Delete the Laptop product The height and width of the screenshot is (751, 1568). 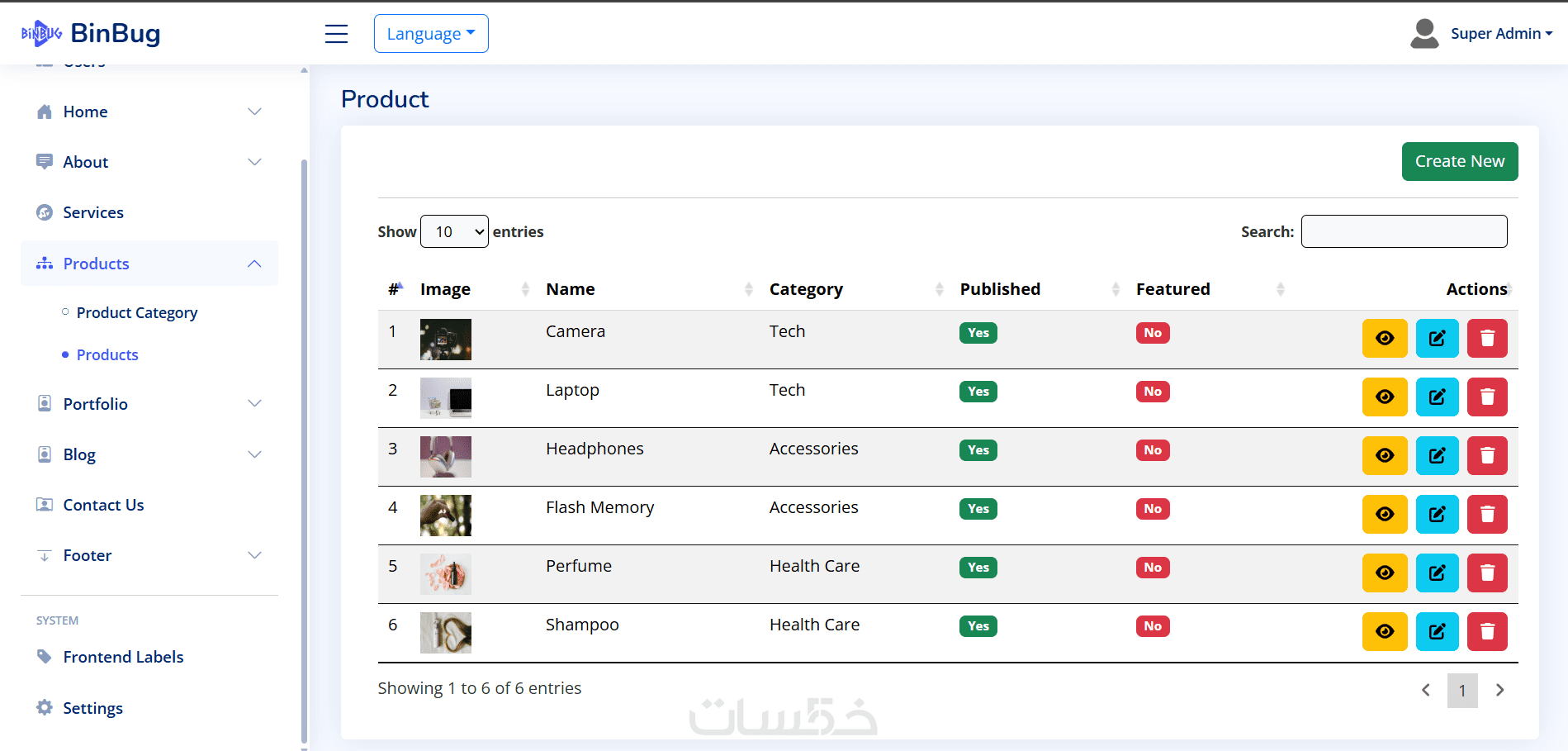click(x=1487, y=397)
